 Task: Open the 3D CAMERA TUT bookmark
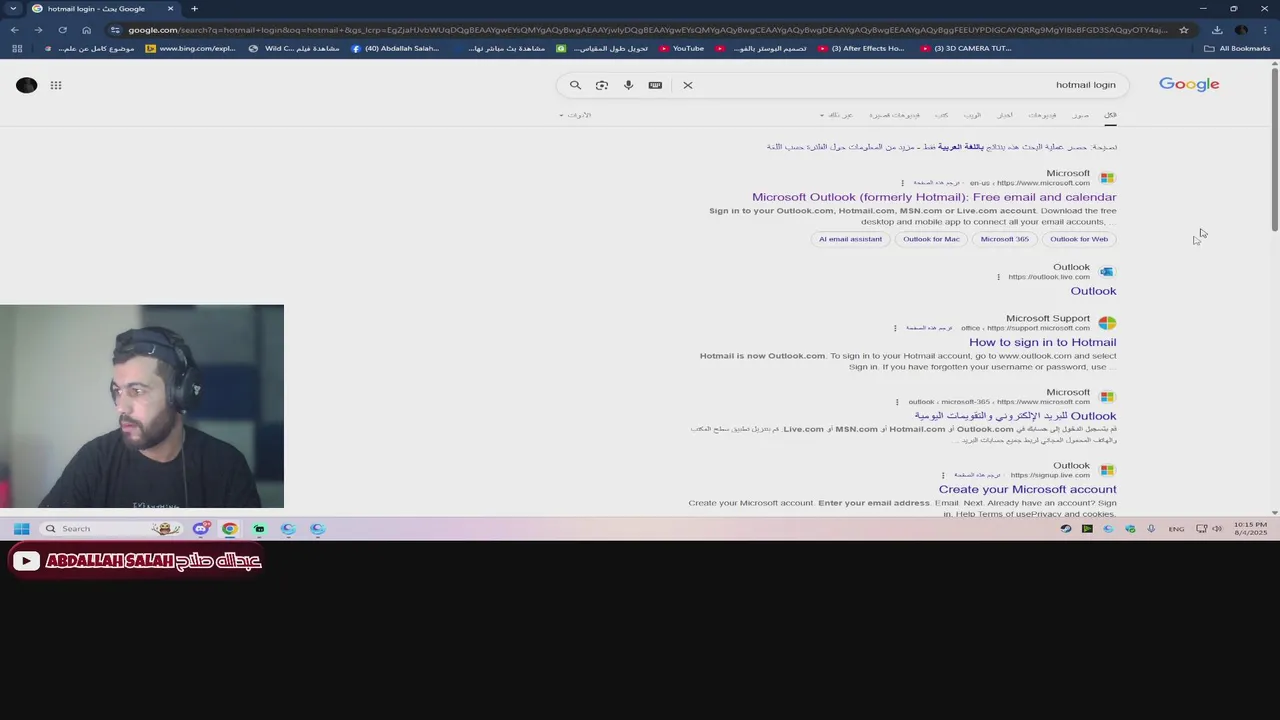pyautogui.click(x=966, y=48)
